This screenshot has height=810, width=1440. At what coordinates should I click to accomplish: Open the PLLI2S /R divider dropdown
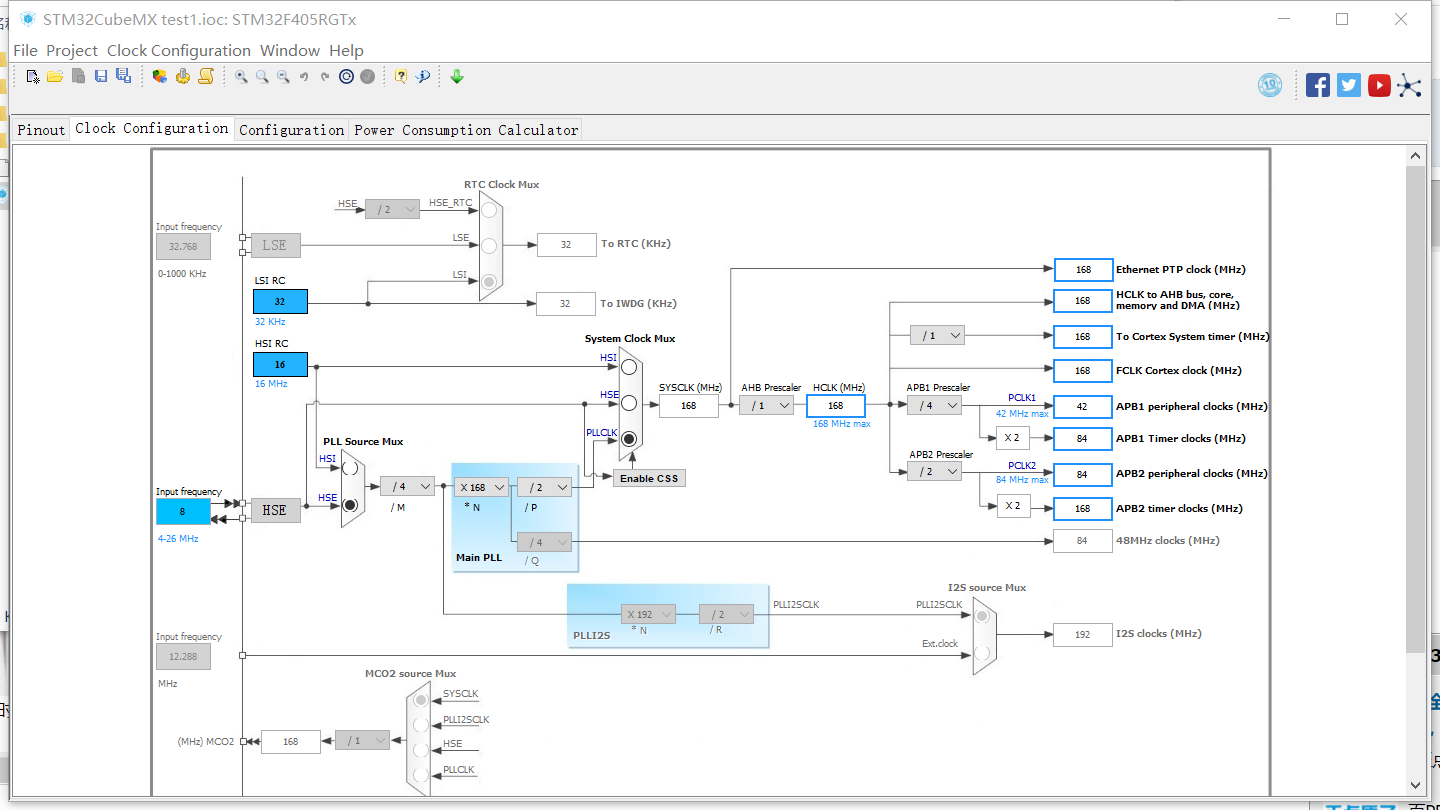point(726,614)
